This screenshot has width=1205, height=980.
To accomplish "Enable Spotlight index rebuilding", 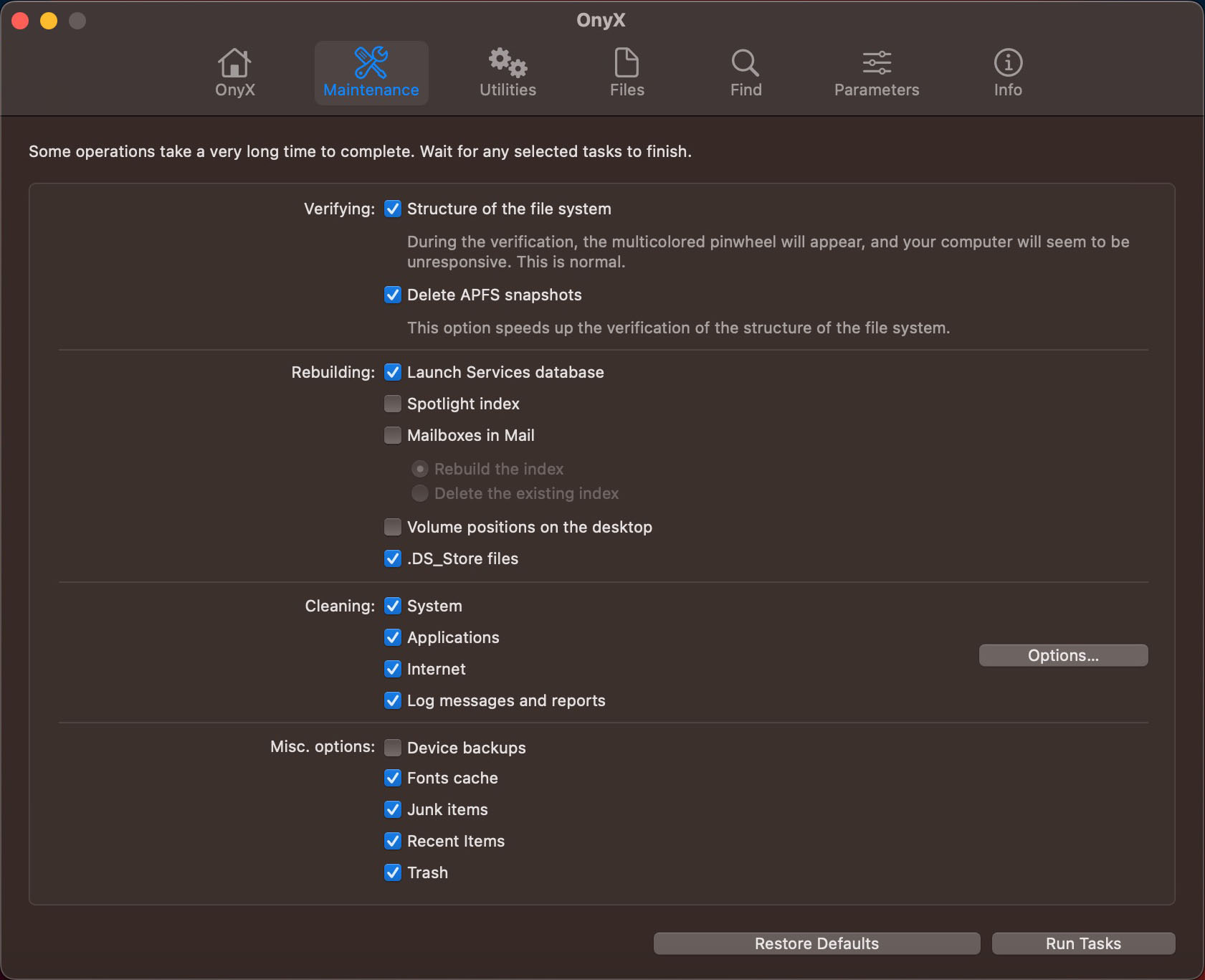I will coord(393,404).
